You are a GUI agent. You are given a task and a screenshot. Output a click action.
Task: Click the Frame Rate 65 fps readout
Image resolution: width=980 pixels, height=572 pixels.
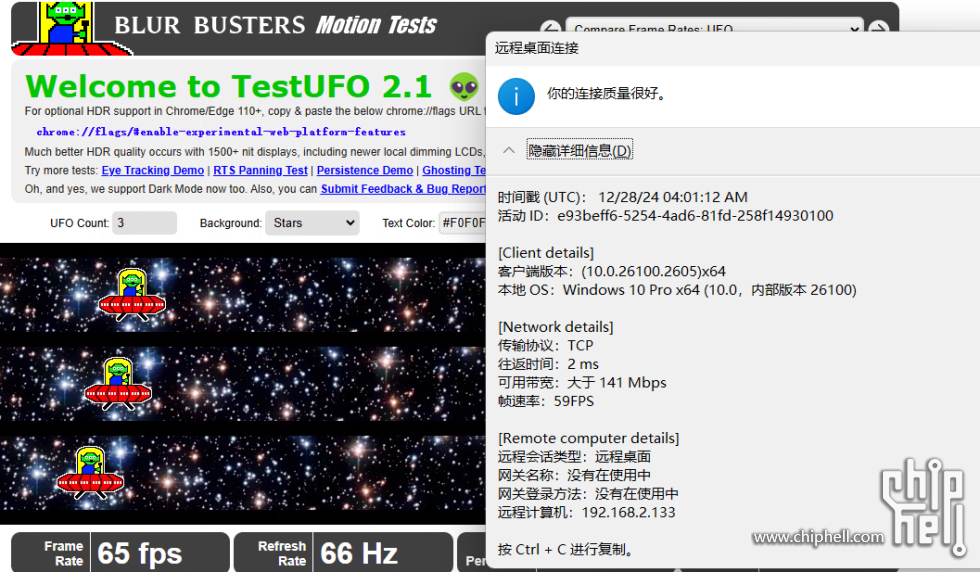pos(121,553)
